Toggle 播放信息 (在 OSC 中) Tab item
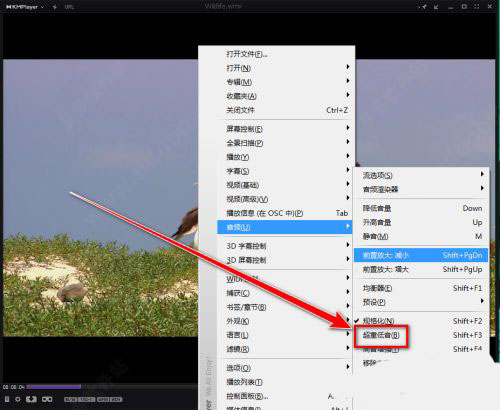This screenshot has height=410, width=500. [x=286, y=213]
